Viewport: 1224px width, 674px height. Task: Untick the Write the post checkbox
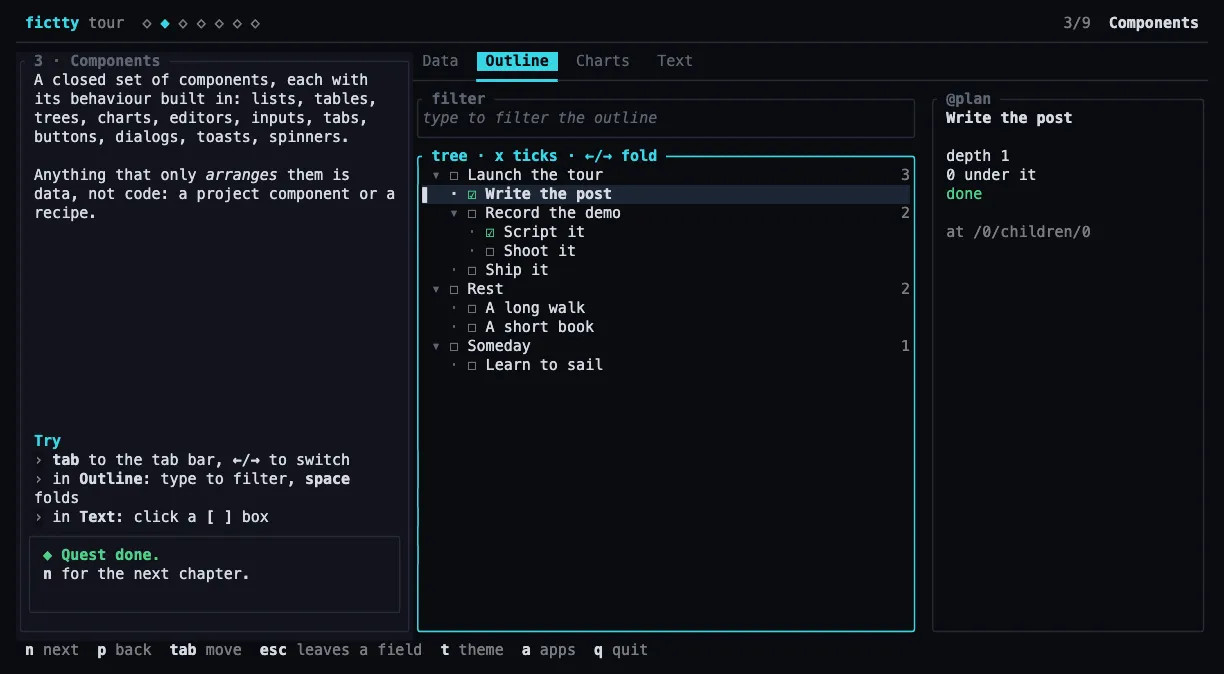(x=472, y=194)
